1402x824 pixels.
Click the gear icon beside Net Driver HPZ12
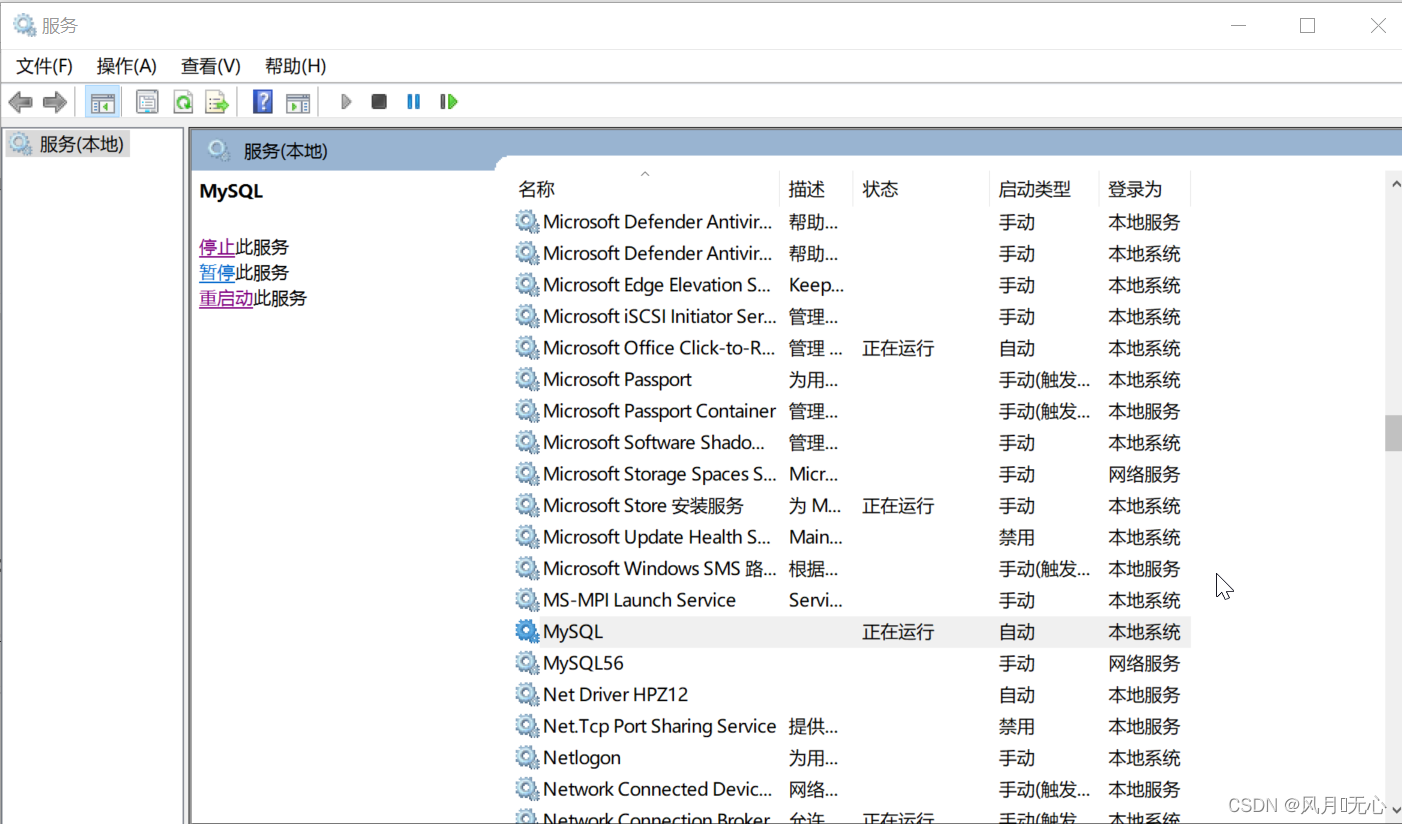tap(527, 694)
